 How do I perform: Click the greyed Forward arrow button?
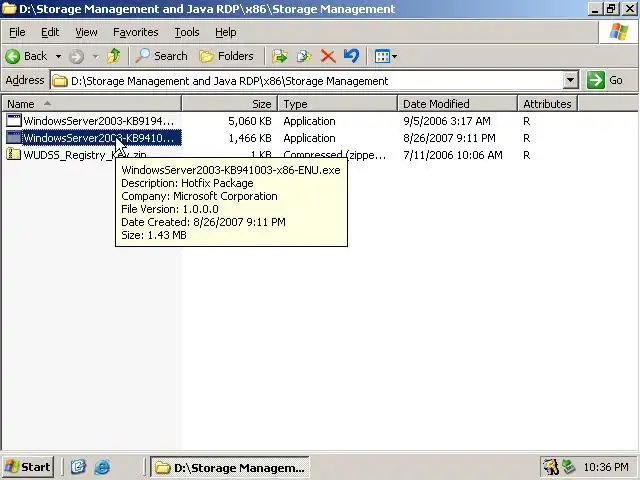coord(77,56)
